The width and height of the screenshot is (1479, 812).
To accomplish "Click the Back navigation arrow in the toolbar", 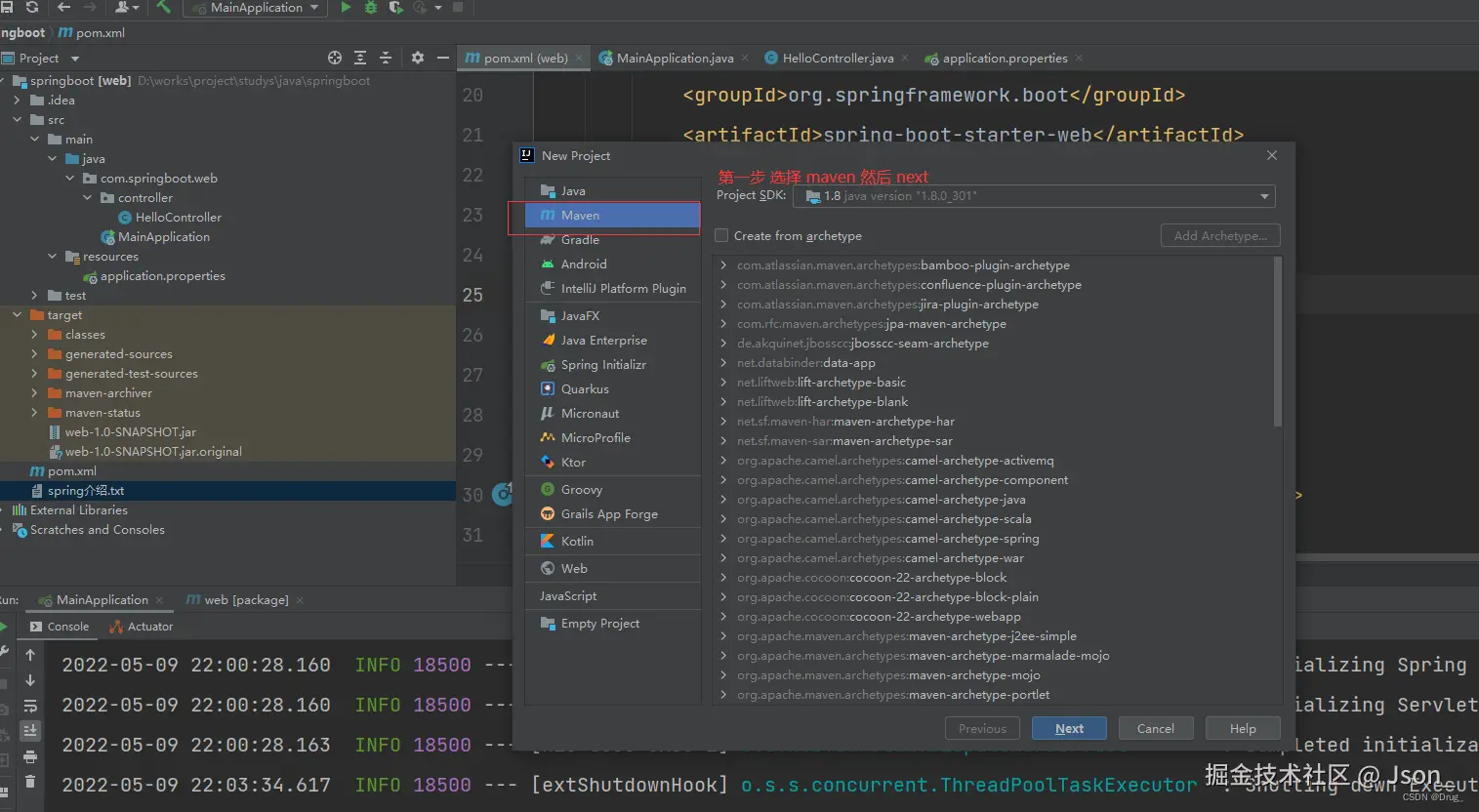I will coord(64,7).
